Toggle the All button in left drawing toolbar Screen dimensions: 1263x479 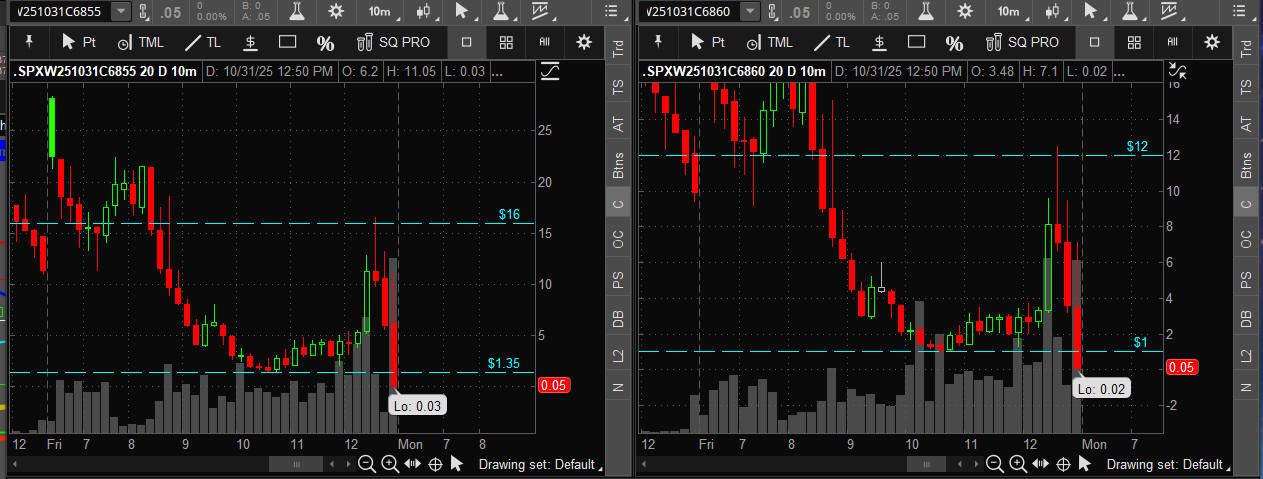[545, 42]
